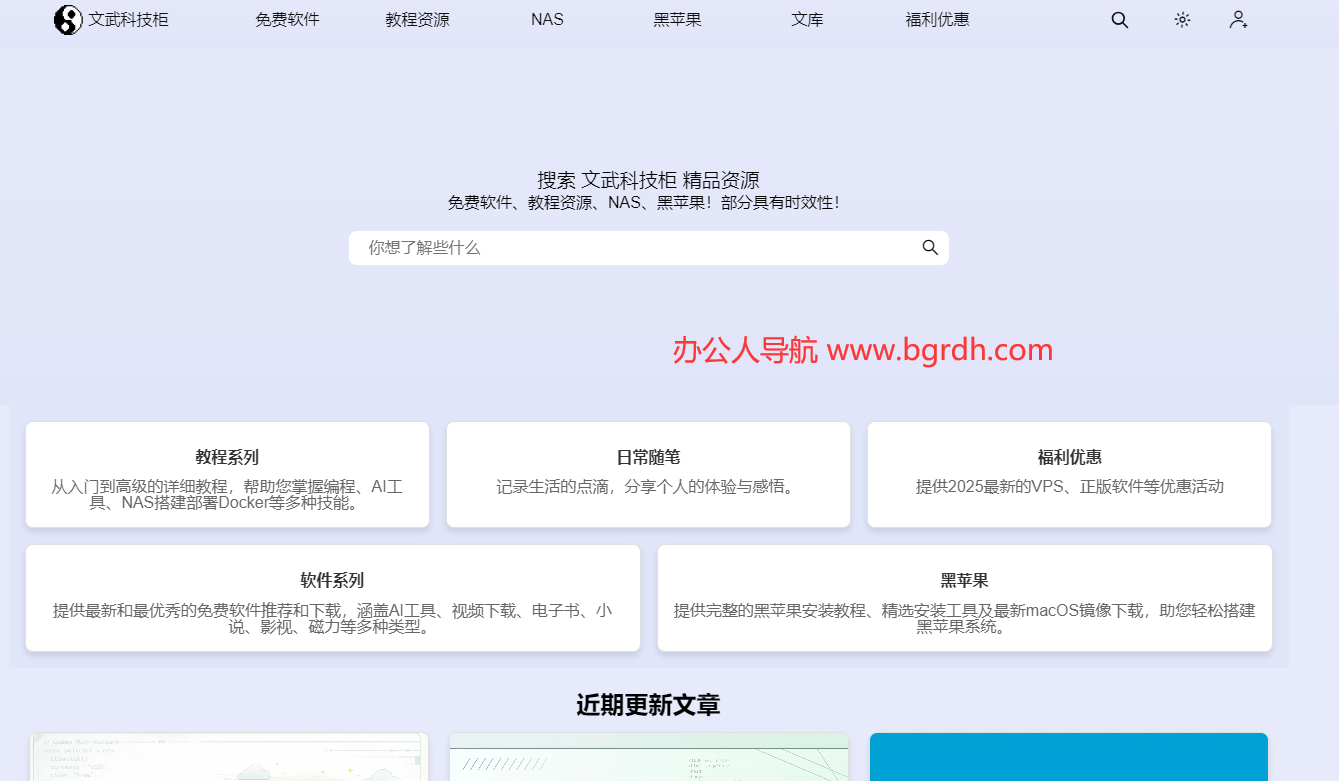Click the 搜索 文武科技柜 精品资源 heading

648,180
